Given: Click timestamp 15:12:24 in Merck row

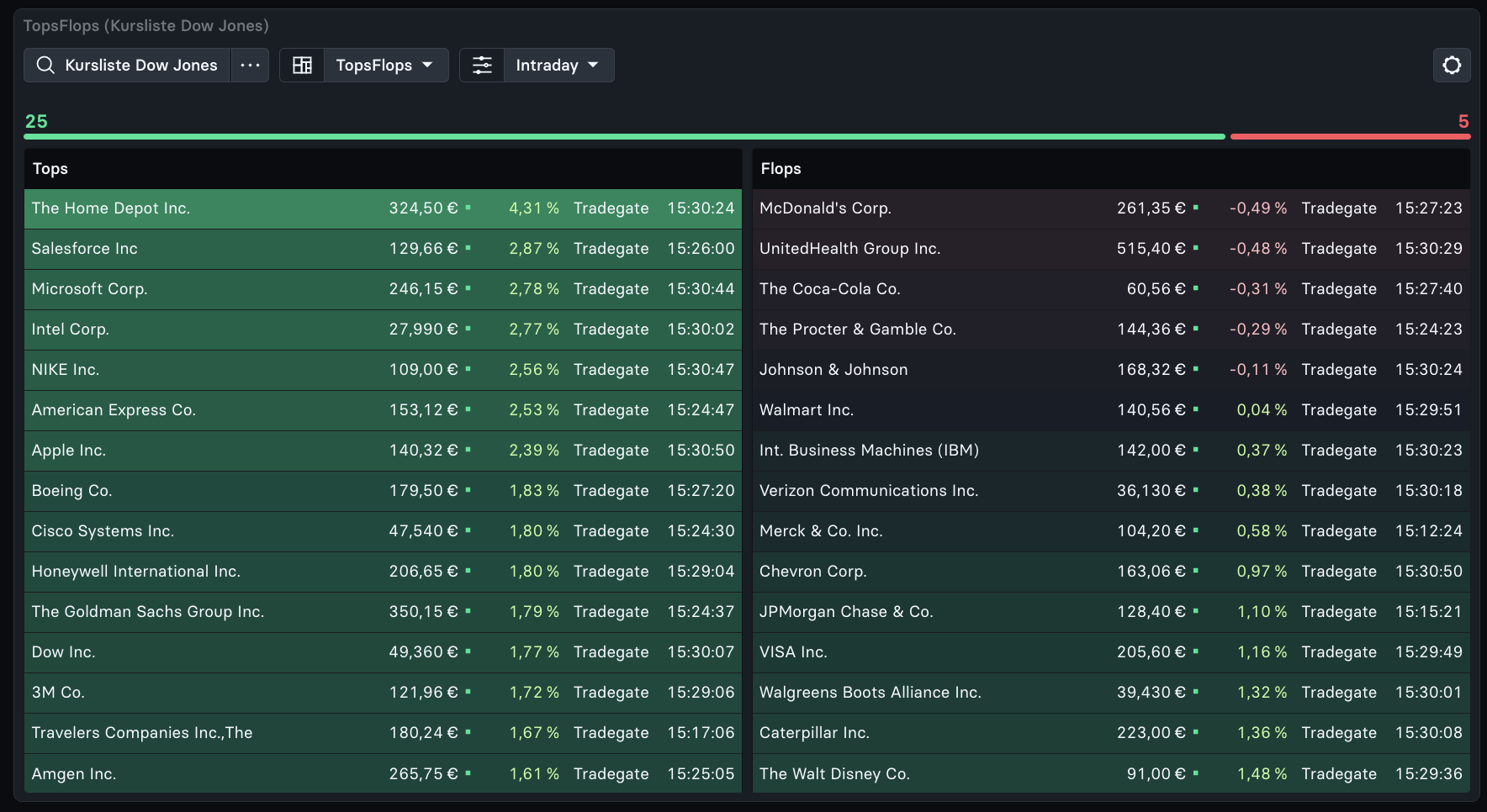Looking at the screenshot, I should click(x=1429, y=531).
